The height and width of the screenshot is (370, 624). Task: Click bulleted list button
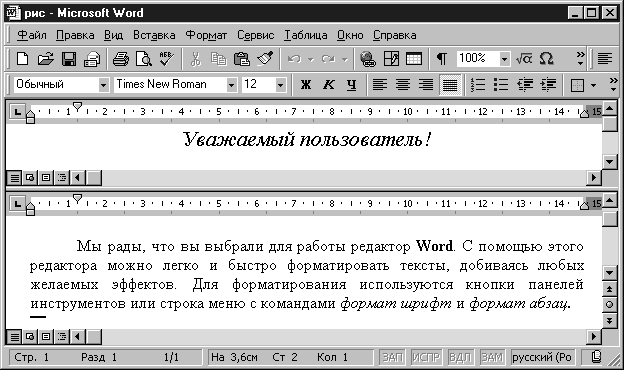coord(501,84)
